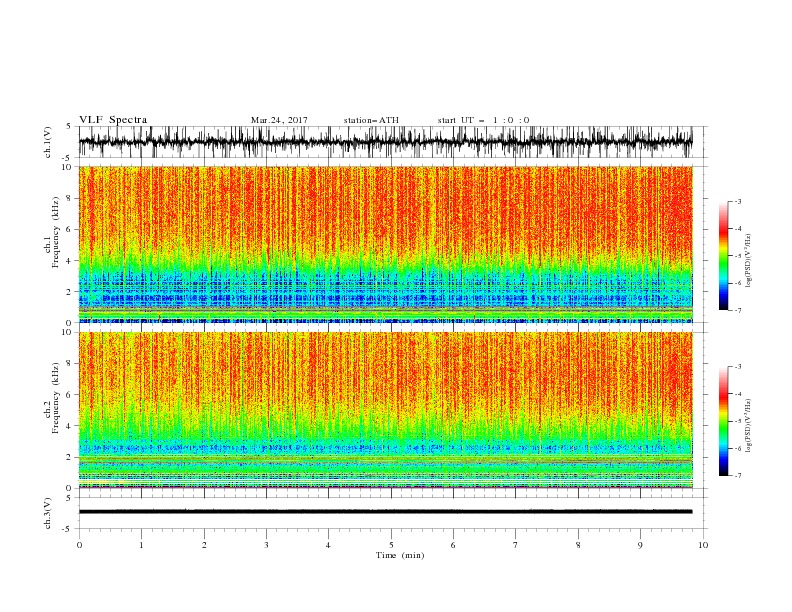Click the "10" tick on the time axis
Image resolution: width=792 pixels, height=612 pixels.
(703, 545)
